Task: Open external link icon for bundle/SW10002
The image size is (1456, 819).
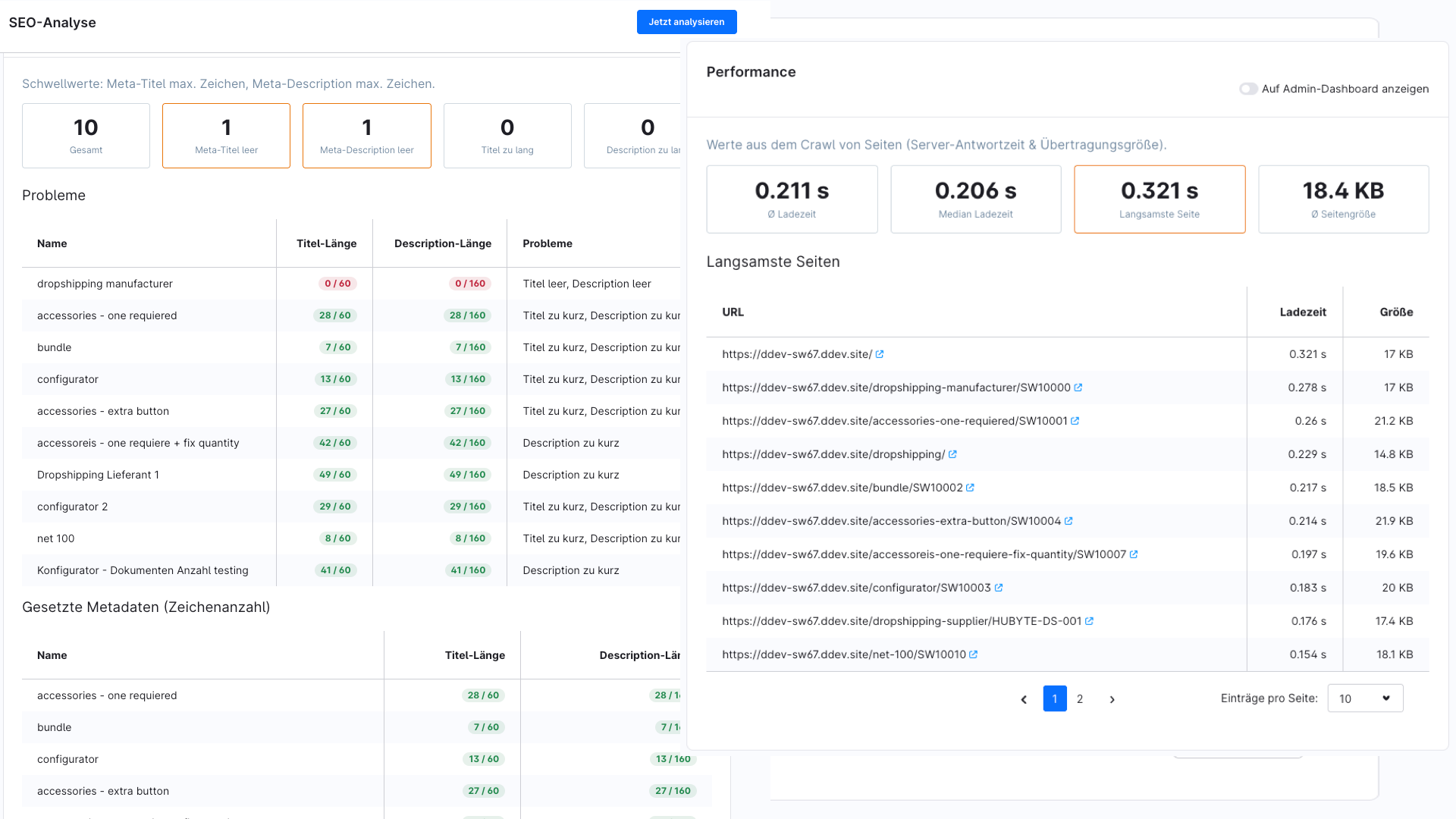Action: click(971, 488)
